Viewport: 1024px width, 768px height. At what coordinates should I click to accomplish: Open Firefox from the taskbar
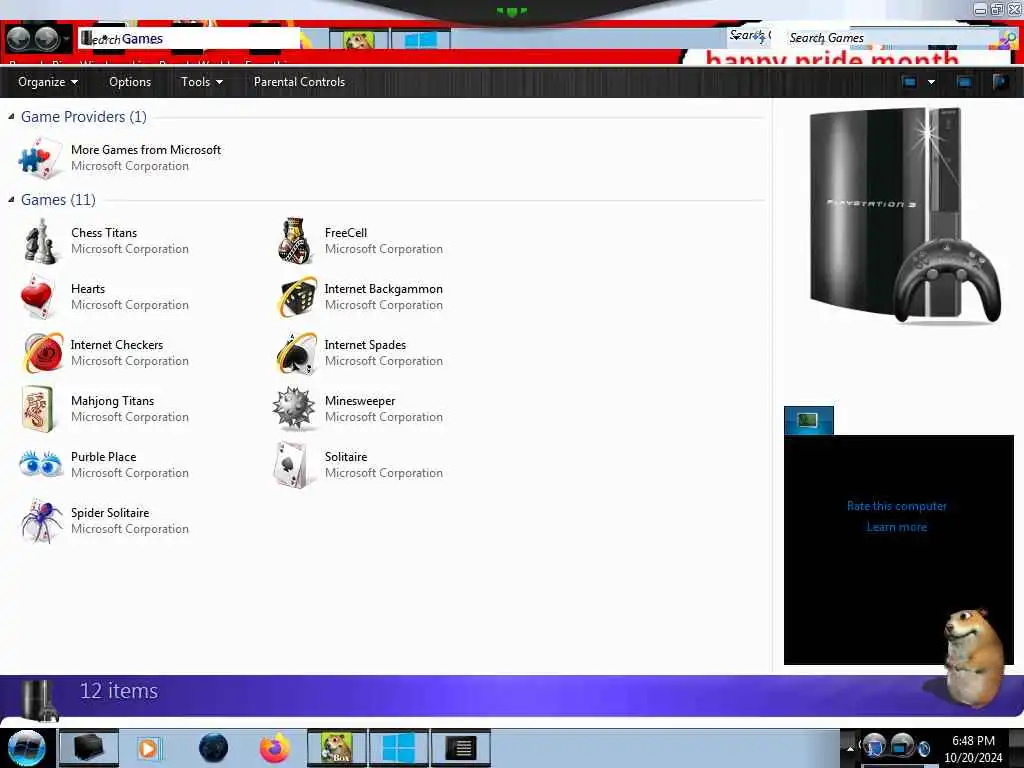click(x=275, y=748)
